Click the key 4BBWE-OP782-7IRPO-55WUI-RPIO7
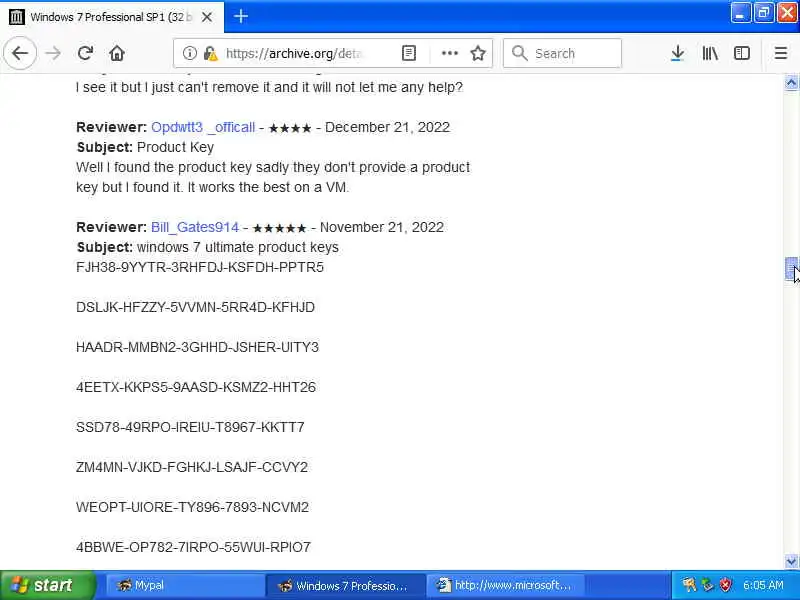 [193, 547]
